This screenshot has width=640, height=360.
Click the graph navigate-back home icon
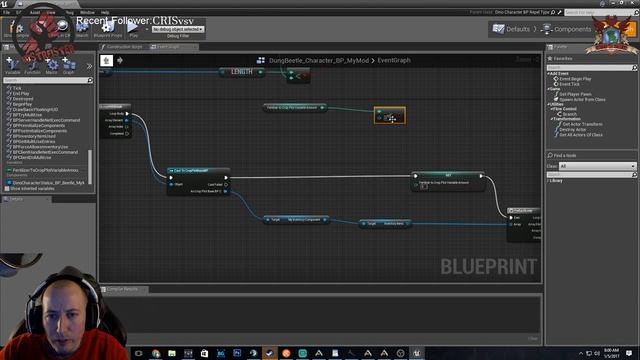[107, 60]
